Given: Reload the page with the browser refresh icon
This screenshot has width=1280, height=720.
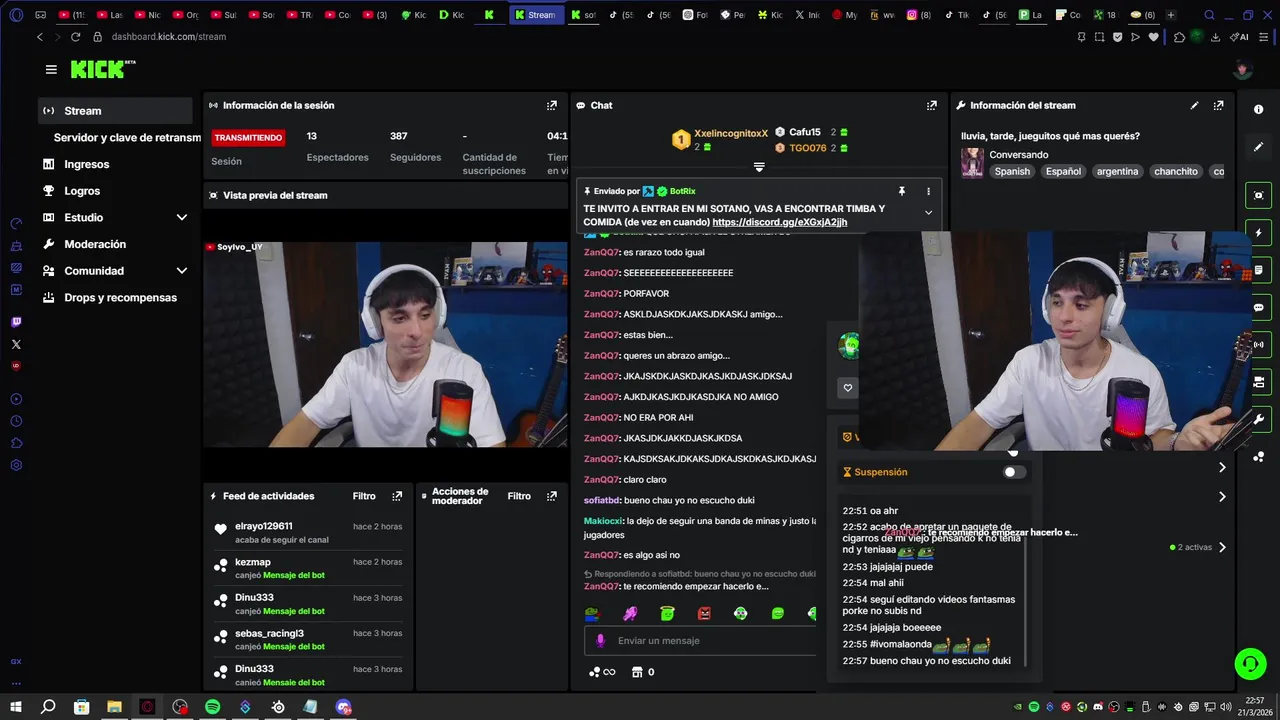Looking at the screenshot, I should pos(75,37).
